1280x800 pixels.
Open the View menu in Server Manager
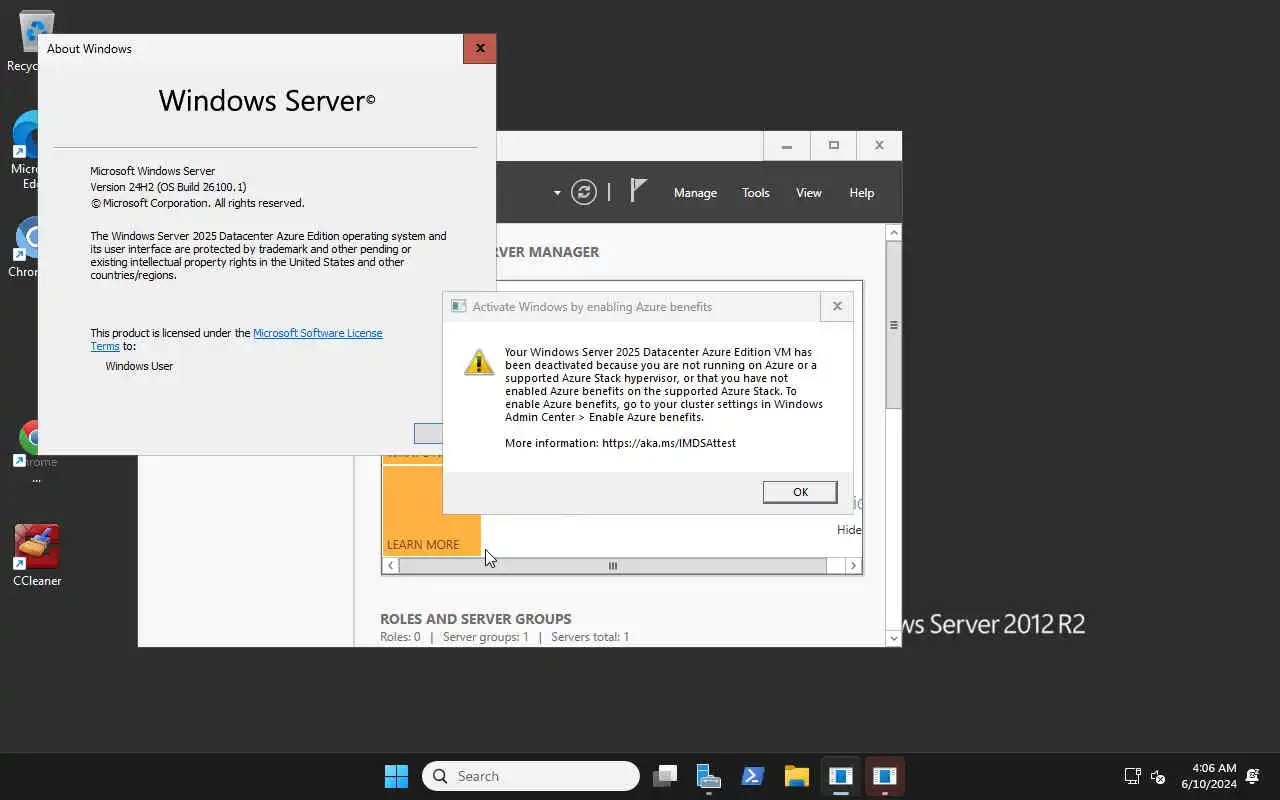[809, 193]
